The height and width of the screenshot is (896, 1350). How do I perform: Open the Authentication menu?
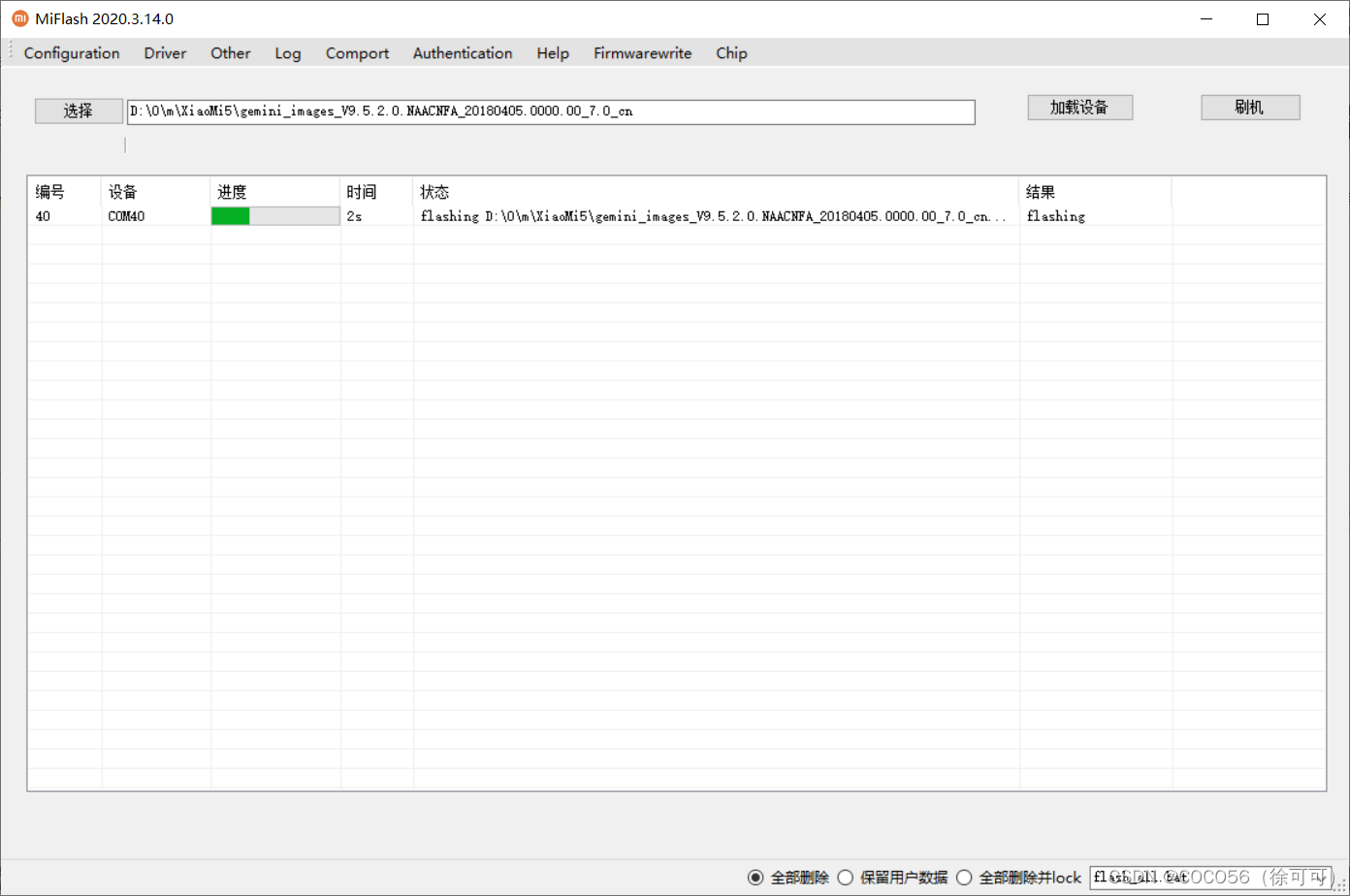463,53
